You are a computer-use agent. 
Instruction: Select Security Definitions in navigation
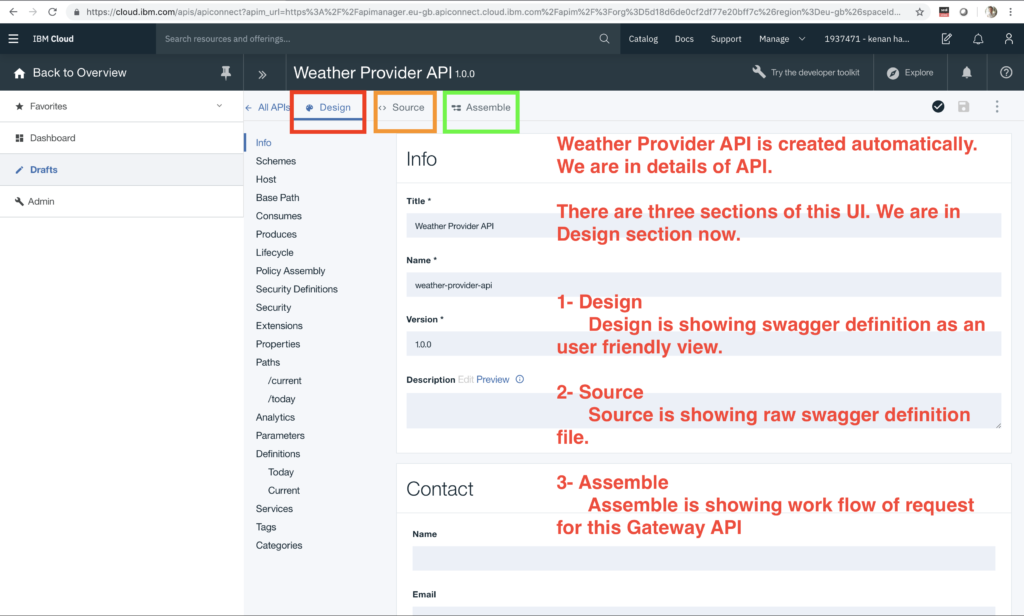click(296, 289)
